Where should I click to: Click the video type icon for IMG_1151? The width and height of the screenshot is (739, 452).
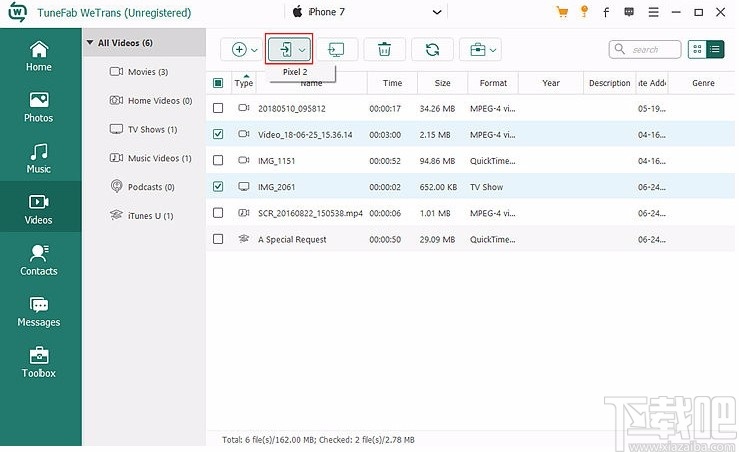pyautogui.click(x=244, y=160)
